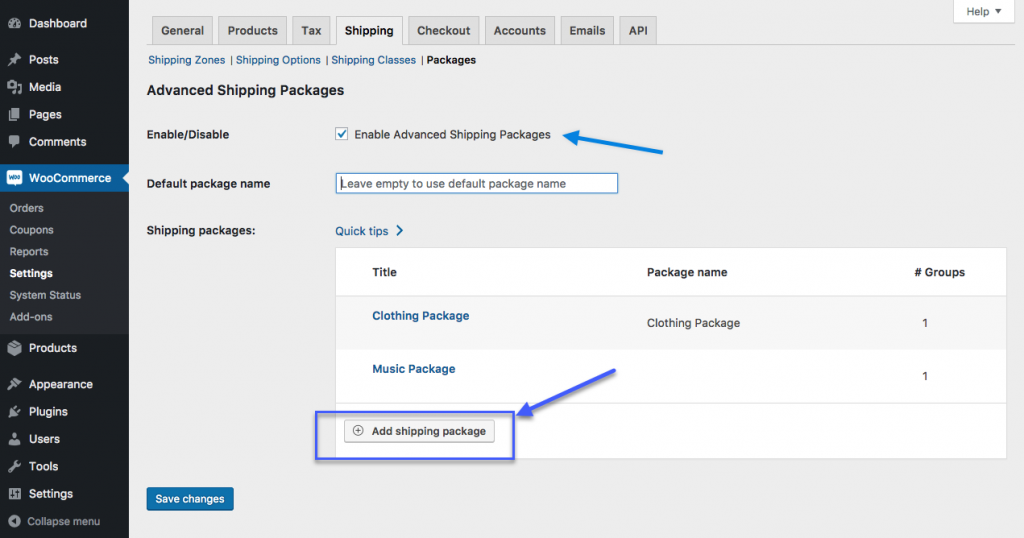Viewport: 1024px width, 538px height.
Task: Open Shipping Options link
Action: click(x=278, y=59)
